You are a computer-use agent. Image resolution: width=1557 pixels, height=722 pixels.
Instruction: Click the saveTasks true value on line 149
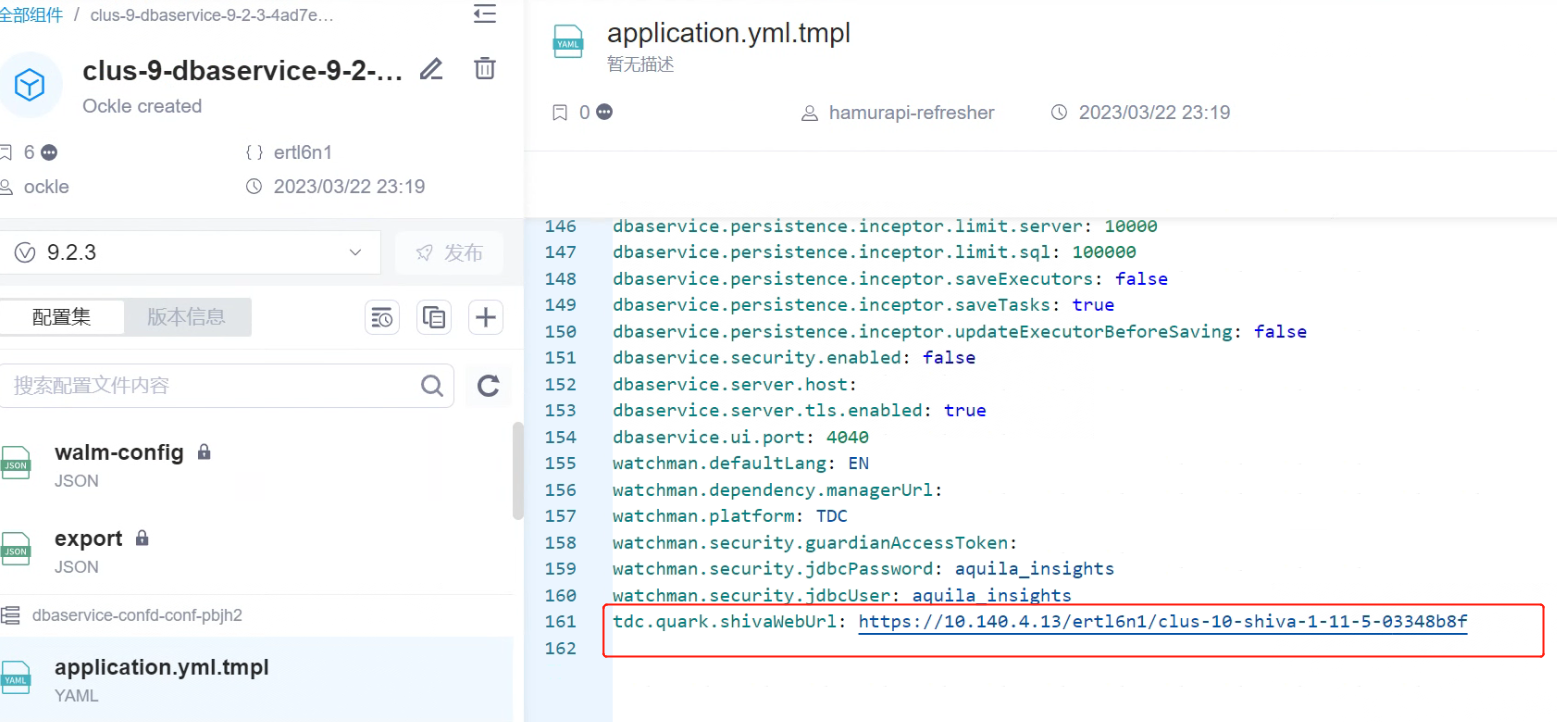click(x=1093, y=304)
